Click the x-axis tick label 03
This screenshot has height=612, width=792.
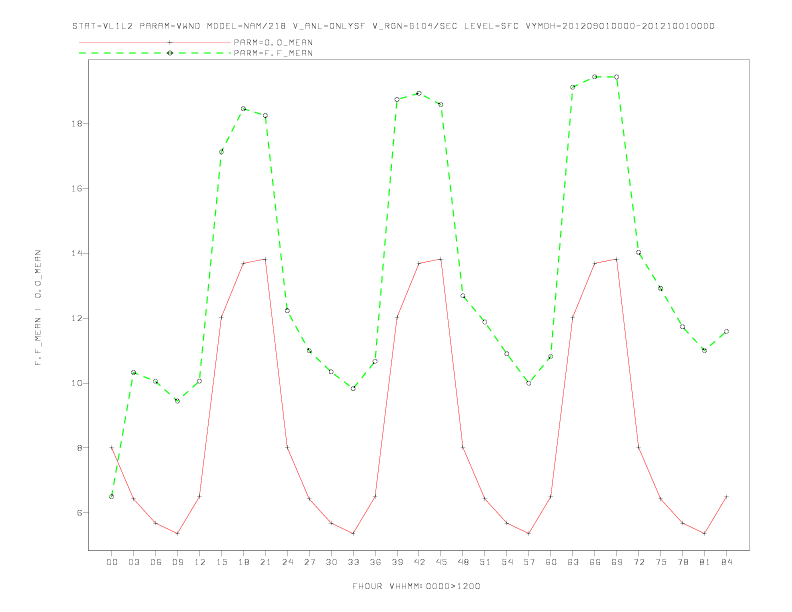pos(133,562)
